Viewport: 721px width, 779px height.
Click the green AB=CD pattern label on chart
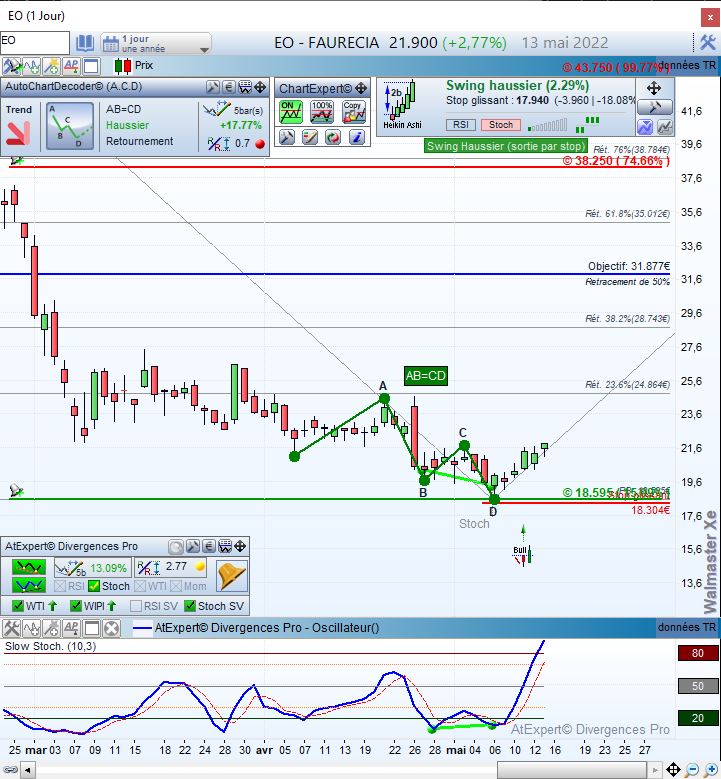pos(426,376)
